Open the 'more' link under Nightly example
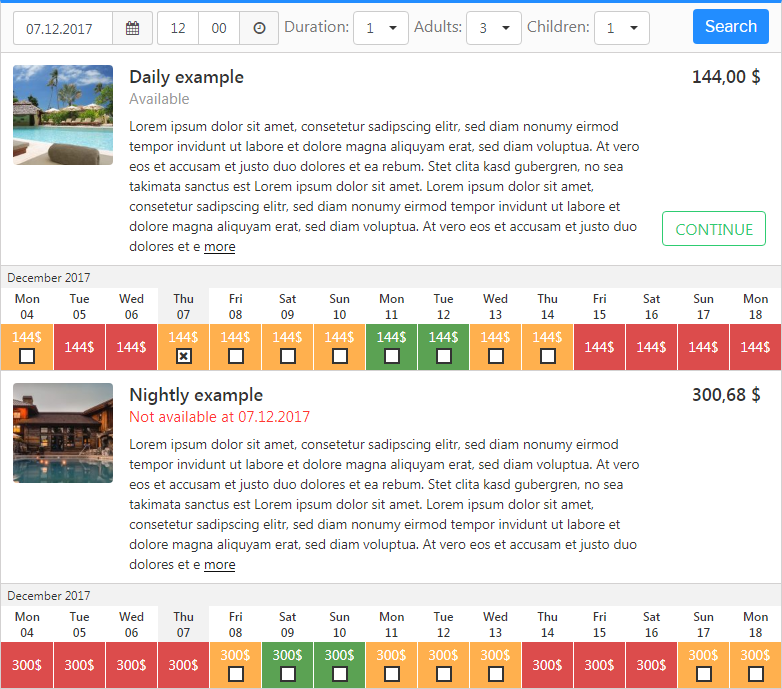This screenshot has width=782, height=689. [219, 565]
